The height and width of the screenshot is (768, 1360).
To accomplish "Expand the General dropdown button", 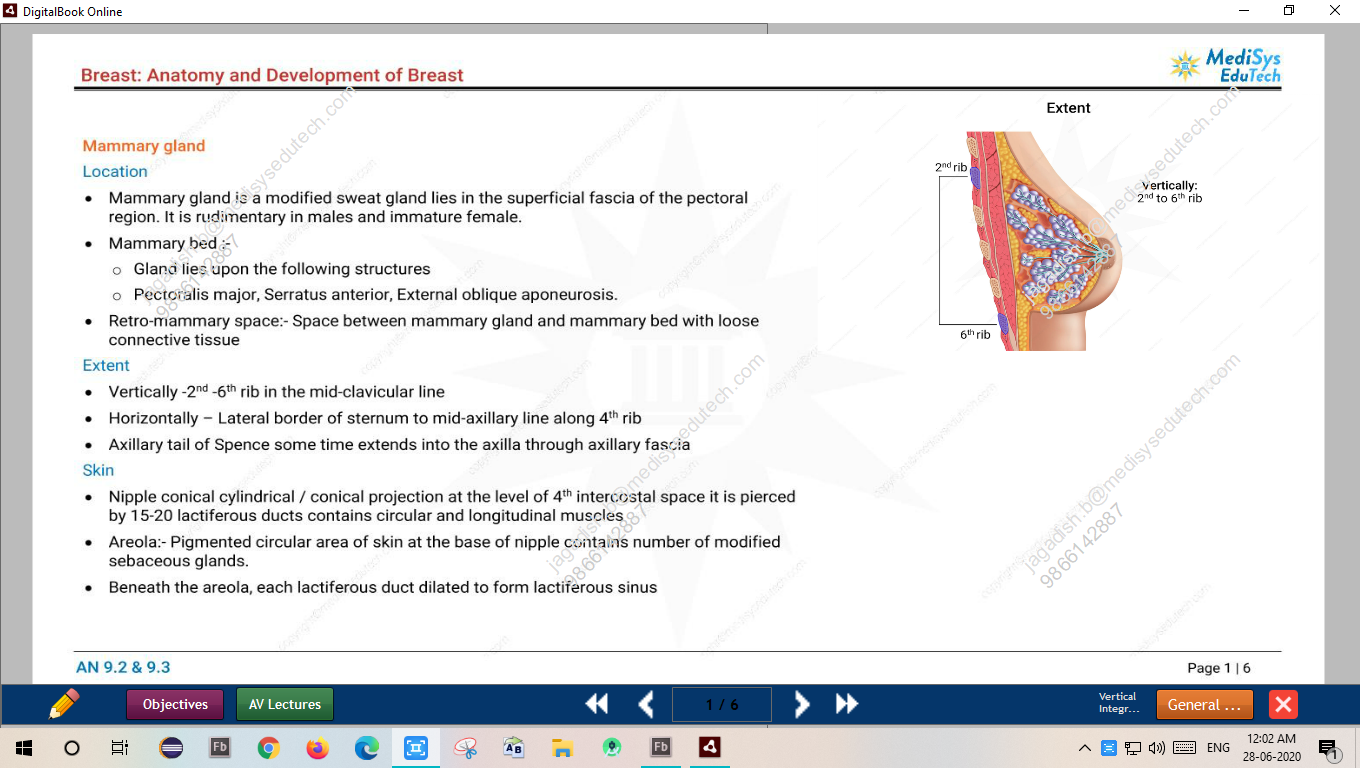I will pyautogui.click(x=1204, y=704).
